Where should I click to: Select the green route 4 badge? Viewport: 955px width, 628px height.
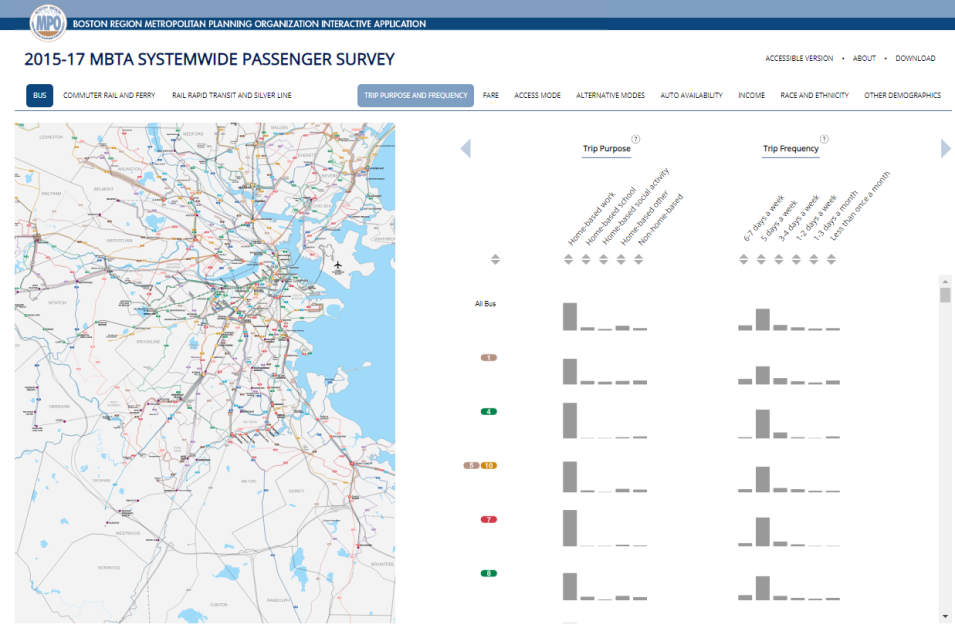[489, 411]
